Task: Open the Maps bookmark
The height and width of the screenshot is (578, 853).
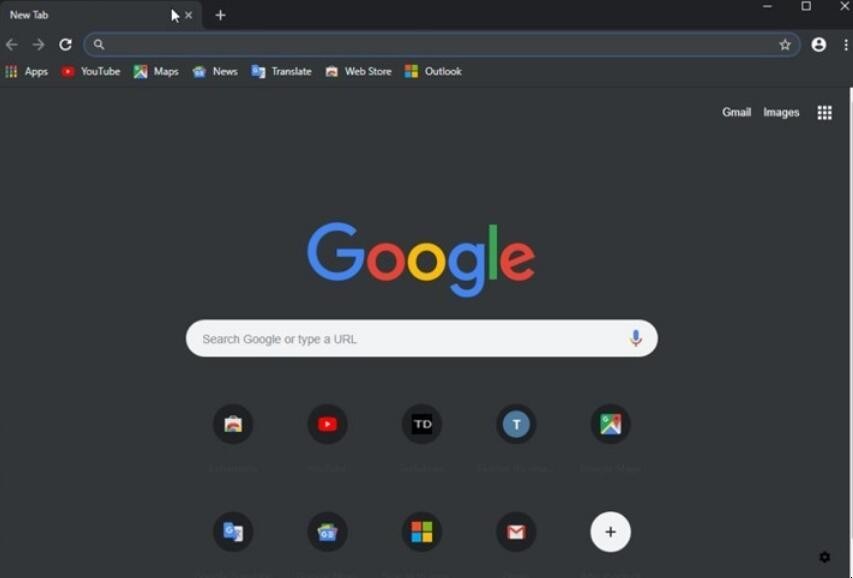Action: [156, 71]
